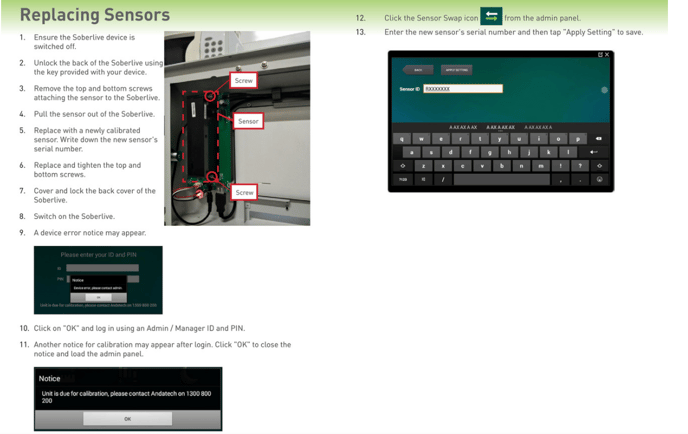Tap the g key
This screenshot has width=688, height=434.
(x=490, y=152)
